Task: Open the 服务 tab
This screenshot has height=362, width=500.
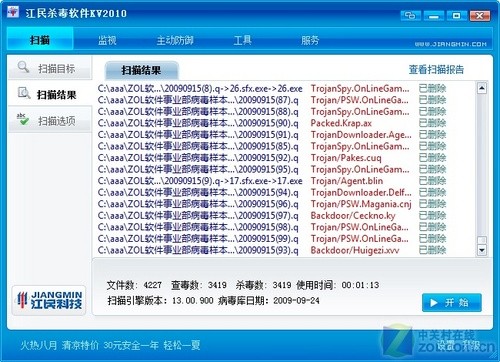Action: 310,40
